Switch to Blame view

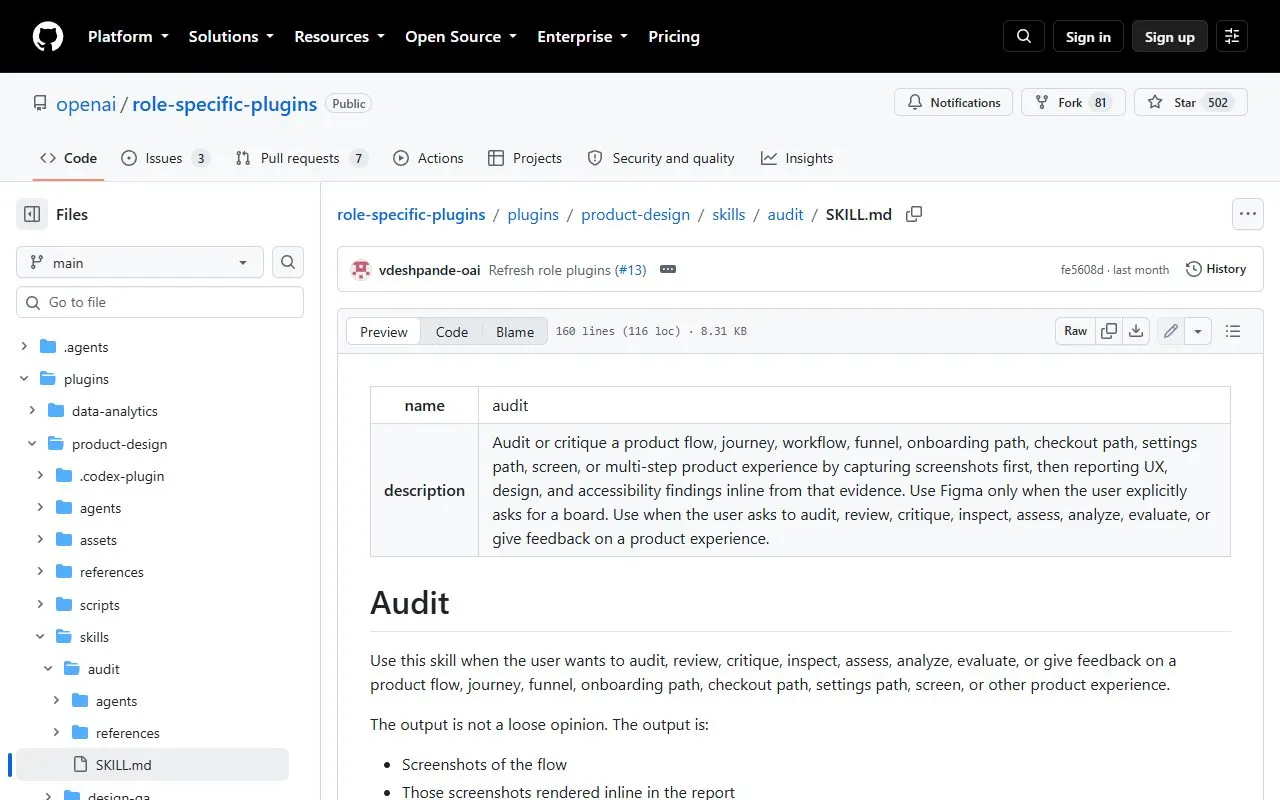click(x=515, y=332)
